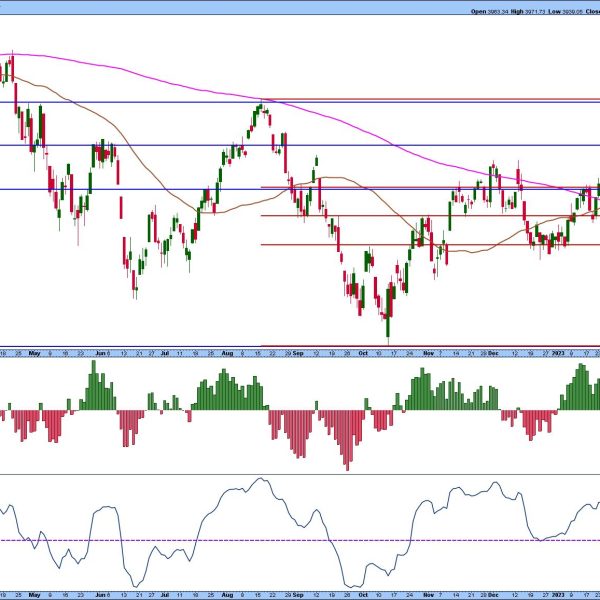Click the blue oscillator line's August peak

click(x=262, y=480)
